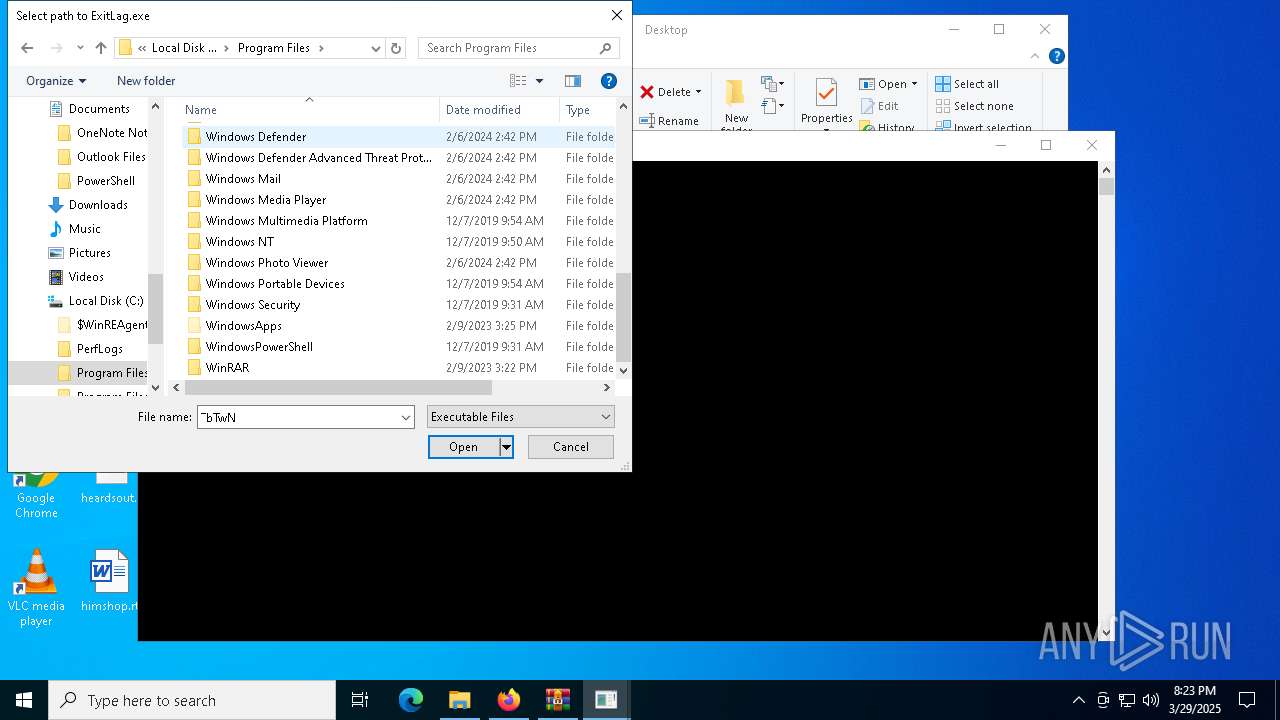Viewport: 1280px width, 720px height.
Task: Click Select all in Explorer ribbon
Action: coord(967,84)
